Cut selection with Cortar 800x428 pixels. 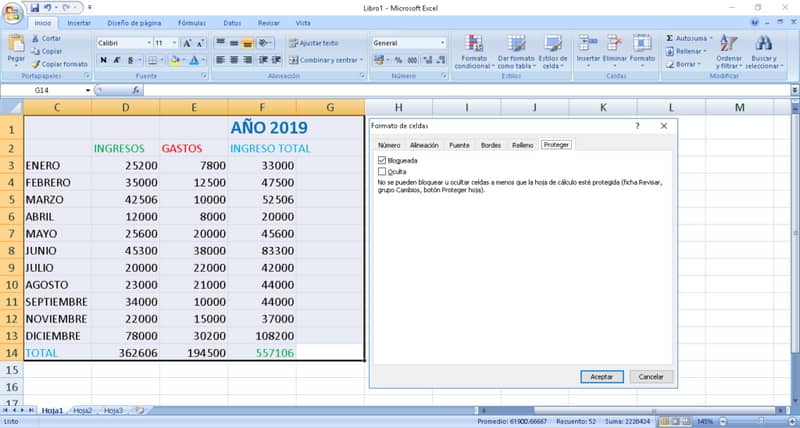pos(46,38)
